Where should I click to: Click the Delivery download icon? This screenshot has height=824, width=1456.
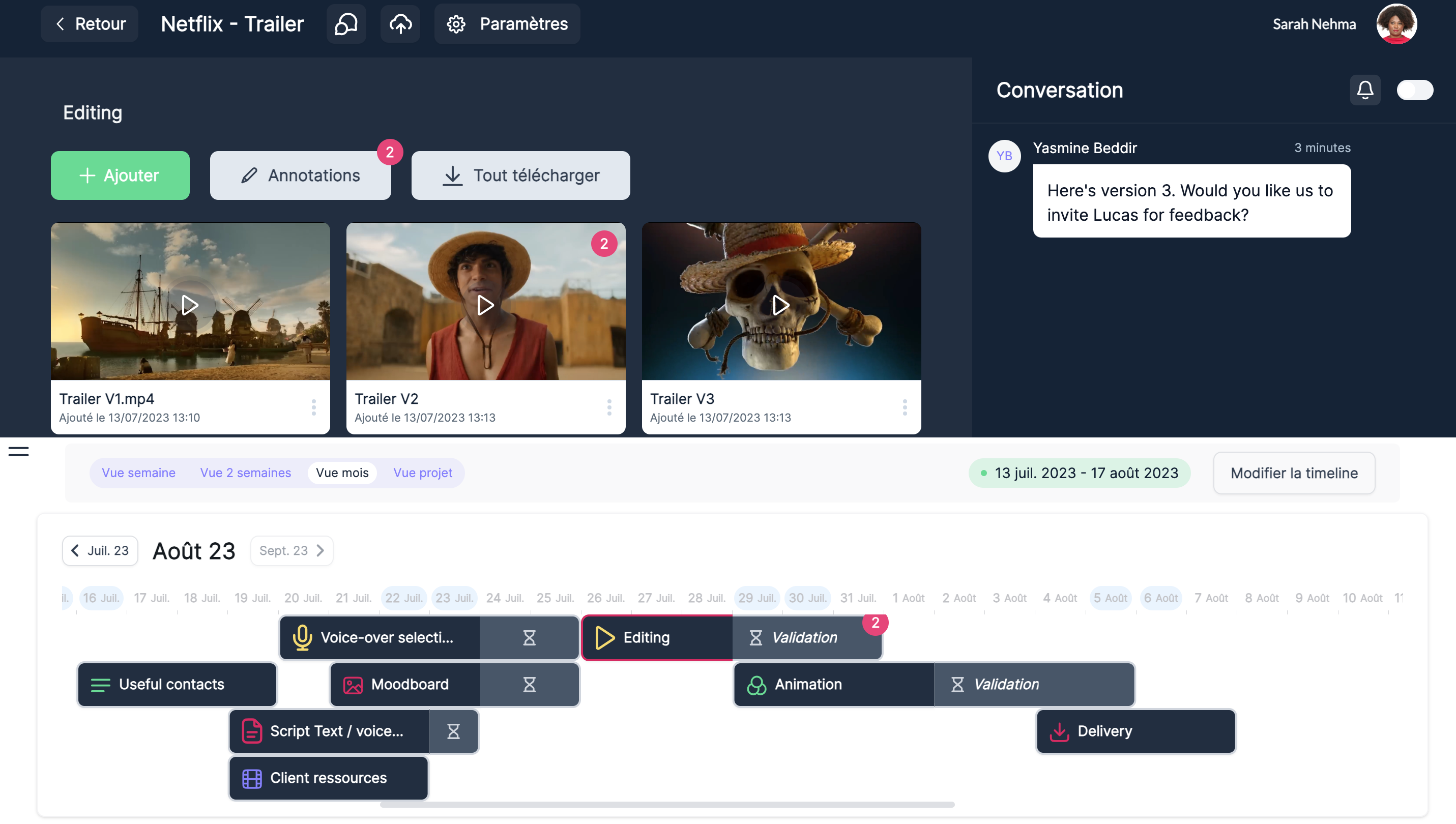[1059, 731]
